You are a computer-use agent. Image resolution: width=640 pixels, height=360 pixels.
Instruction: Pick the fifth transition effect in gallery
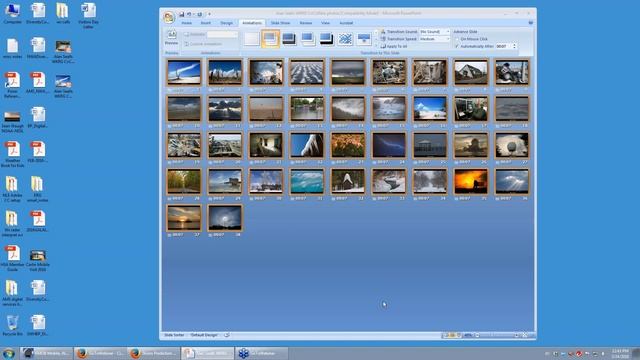pos(327,39)
